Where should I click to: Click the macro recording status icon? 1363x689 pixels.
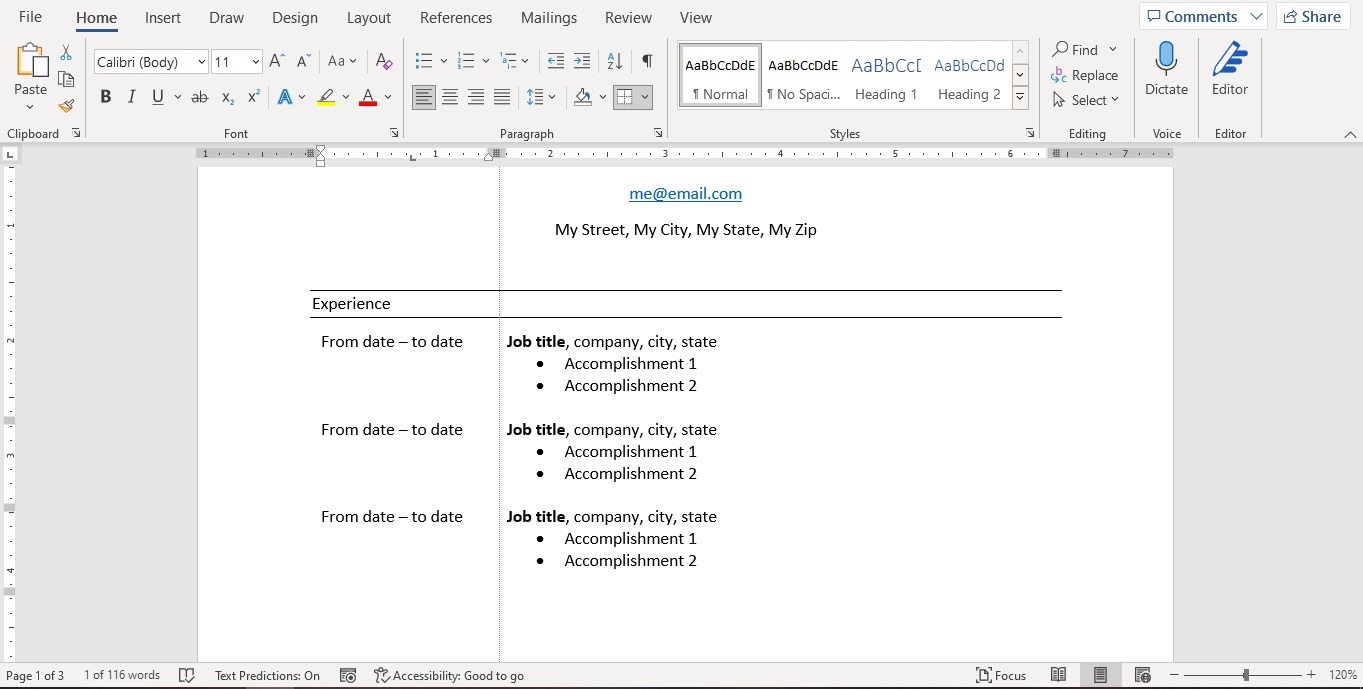pos(348,676)
